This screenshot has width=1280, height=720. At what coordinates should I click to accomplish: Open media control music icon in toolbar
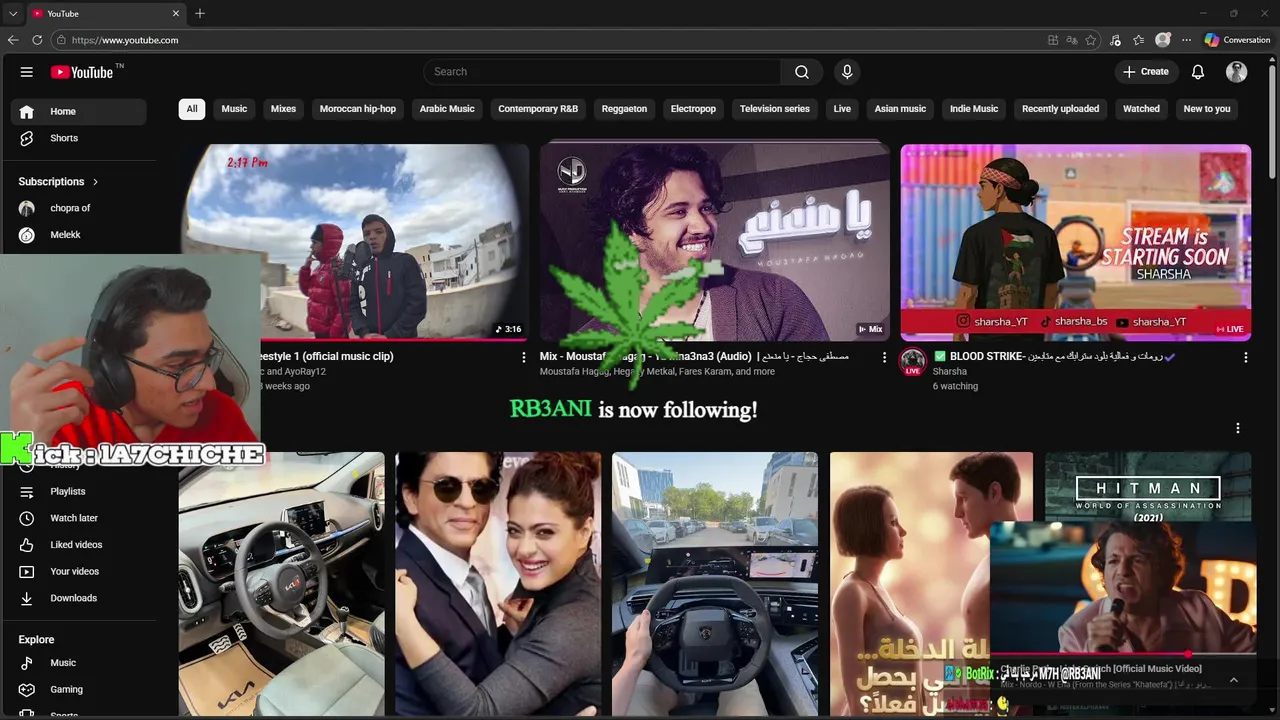coord(1116,40)
